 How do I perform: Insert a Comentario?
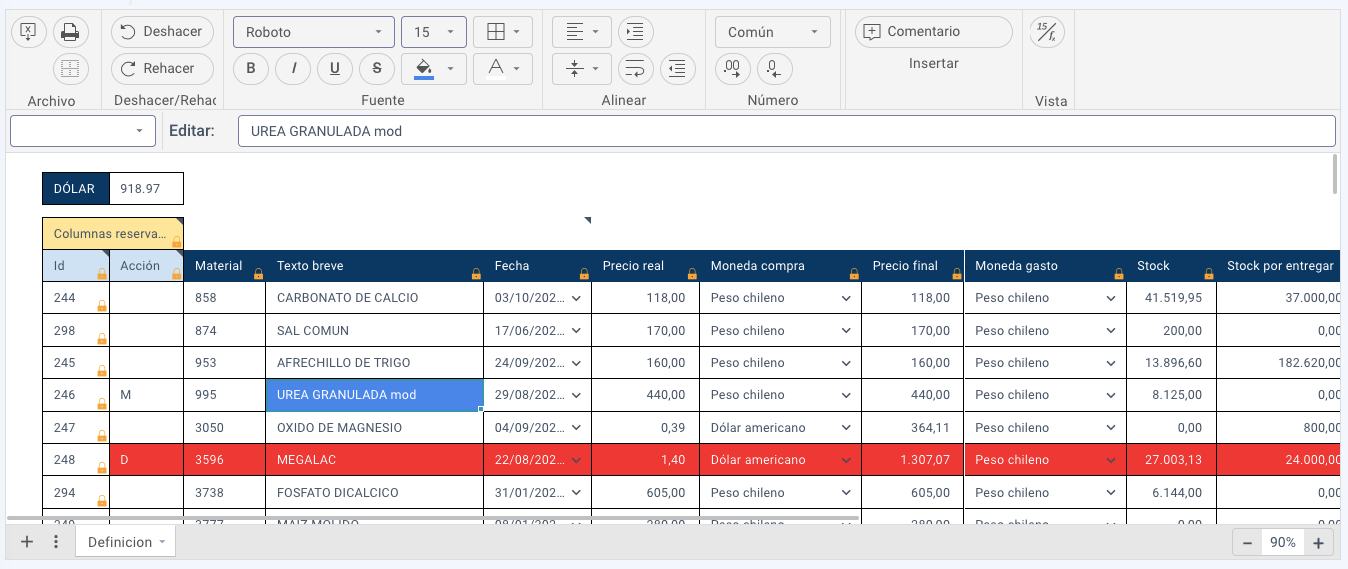934,32
